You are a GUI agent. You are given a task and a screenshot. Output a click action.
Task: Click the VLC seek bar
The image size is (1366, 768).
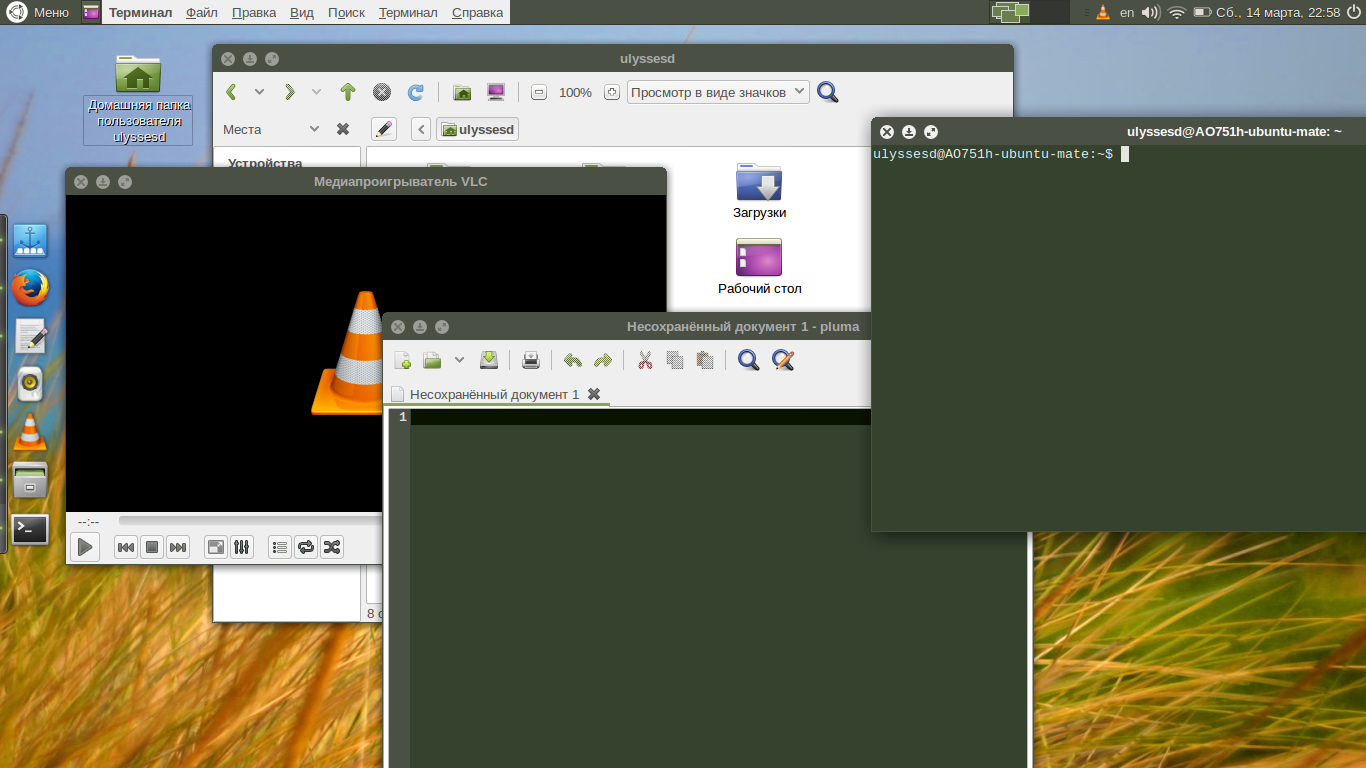click(x=250, y=520)
